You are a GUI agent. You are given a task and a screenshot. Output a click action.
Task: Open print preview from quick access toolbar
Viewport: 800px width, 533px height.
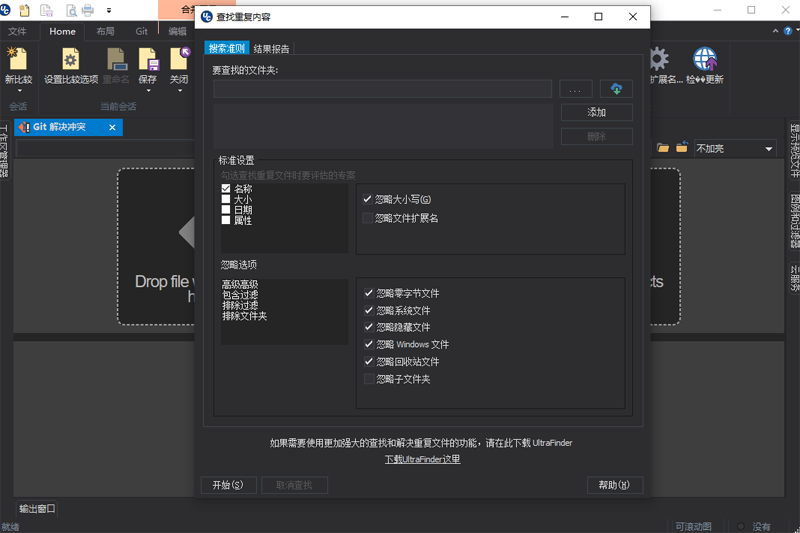click(71, 10)
